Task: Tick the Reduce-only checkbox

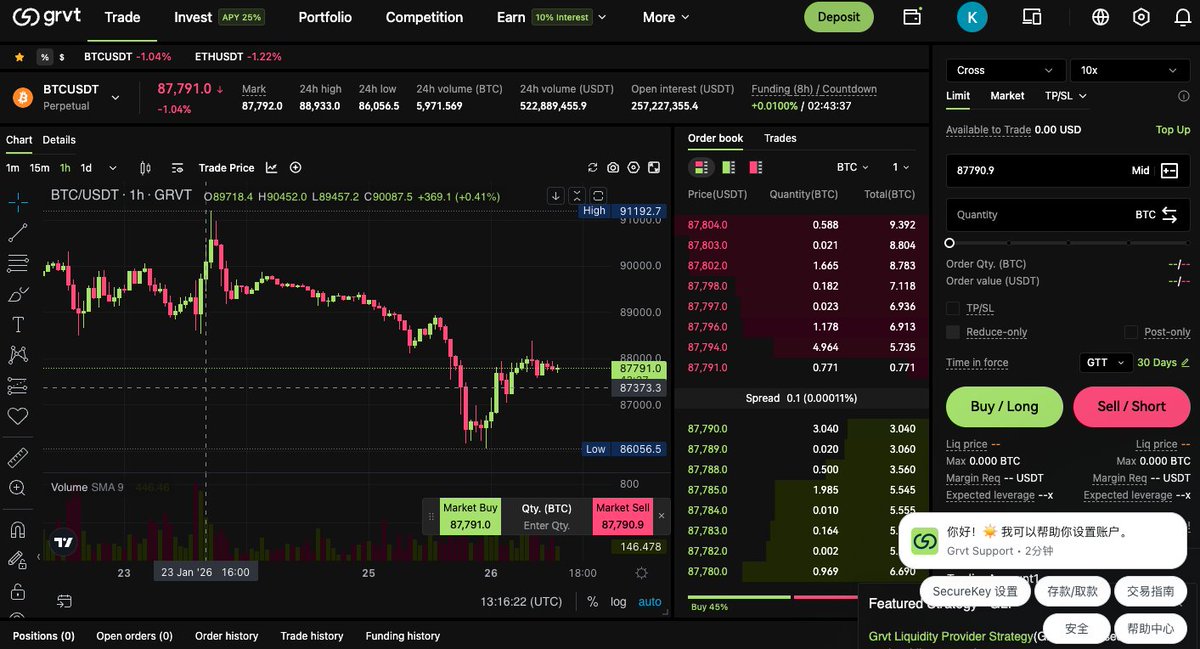Action: pyautogui.click(x=953, y=332)
